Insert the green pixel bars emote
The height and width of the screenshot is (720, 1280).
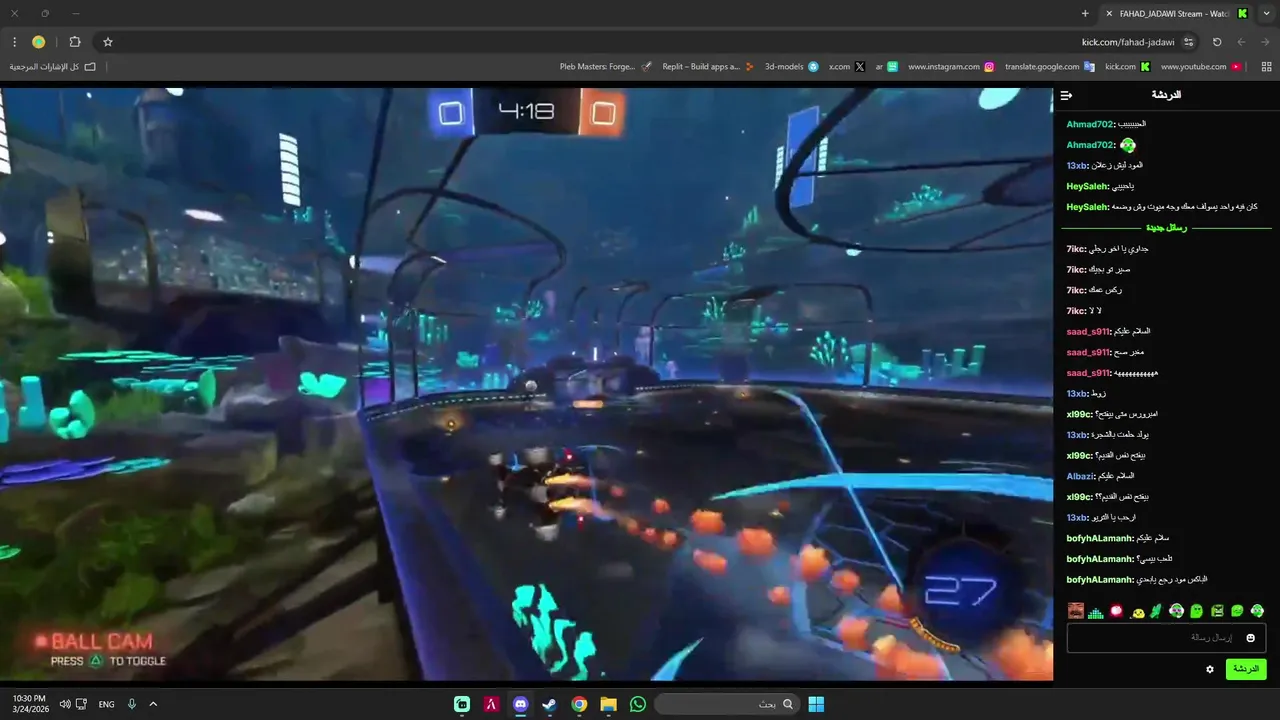pos(1096,611)
